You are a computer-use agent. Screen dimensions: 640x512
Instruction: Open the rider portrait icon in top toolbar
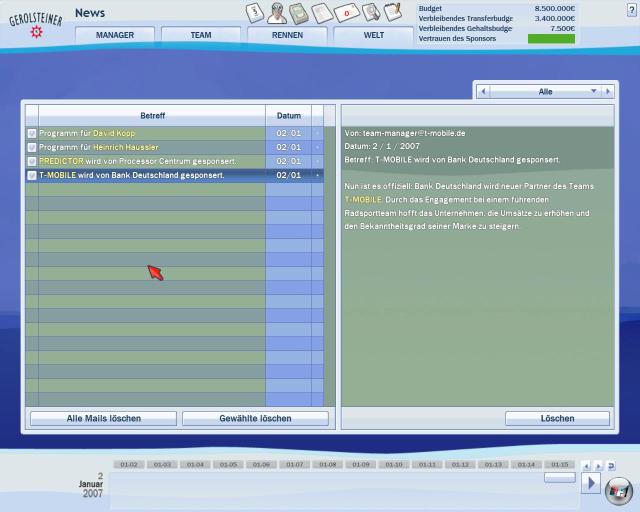pos(277,13)
